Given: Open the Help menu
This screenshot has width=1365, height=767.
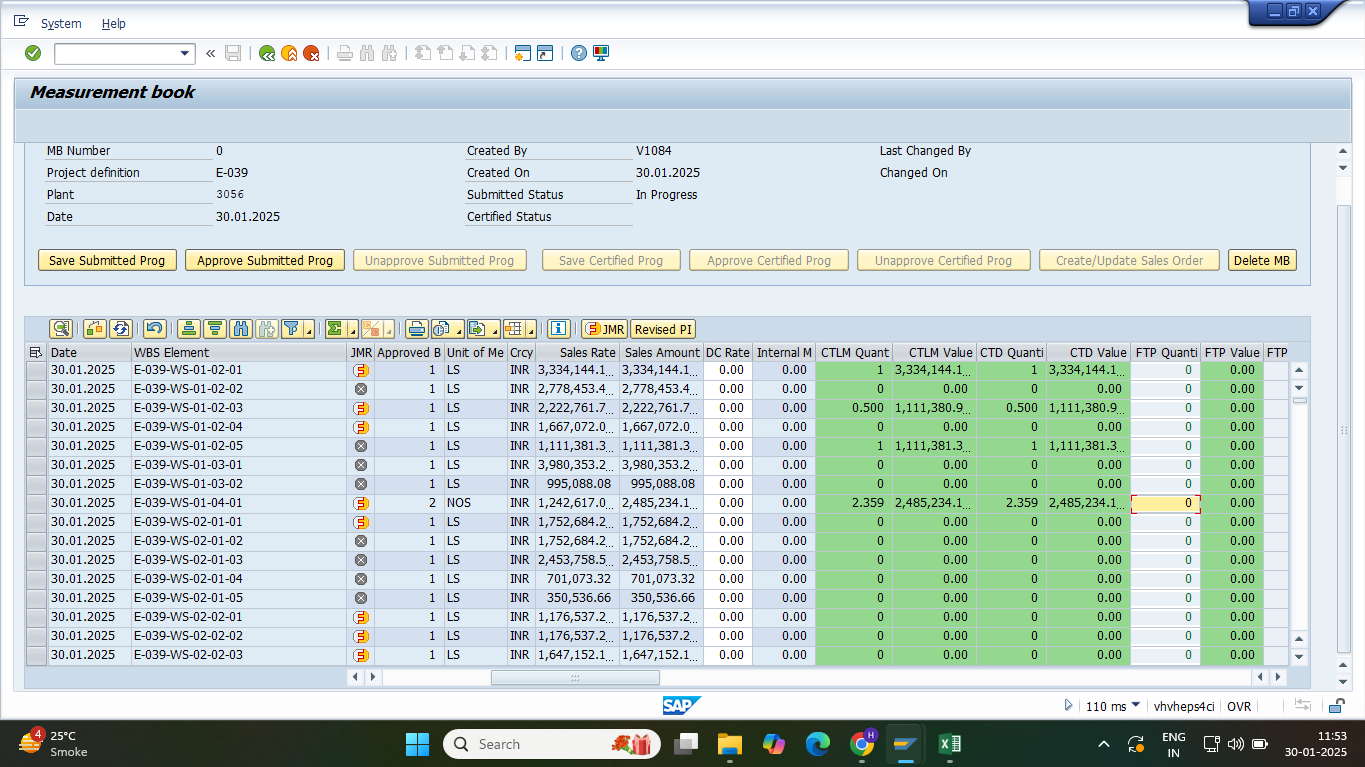Looking at the screenshot, I should pos(114,23).
